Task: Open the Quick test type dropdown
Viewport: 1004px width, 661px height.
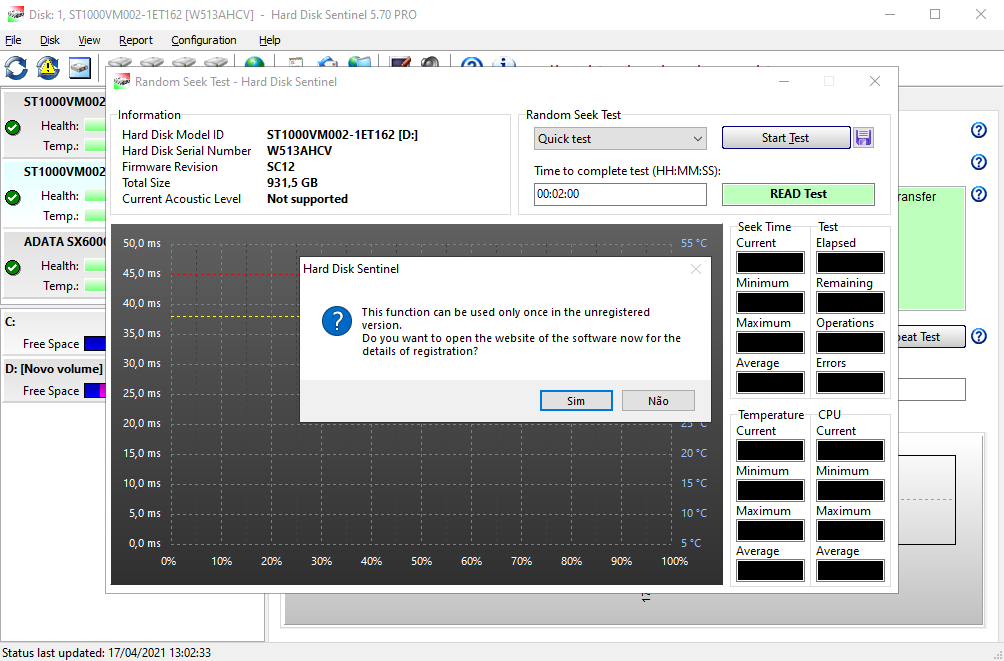Action: tap(620, 139)
